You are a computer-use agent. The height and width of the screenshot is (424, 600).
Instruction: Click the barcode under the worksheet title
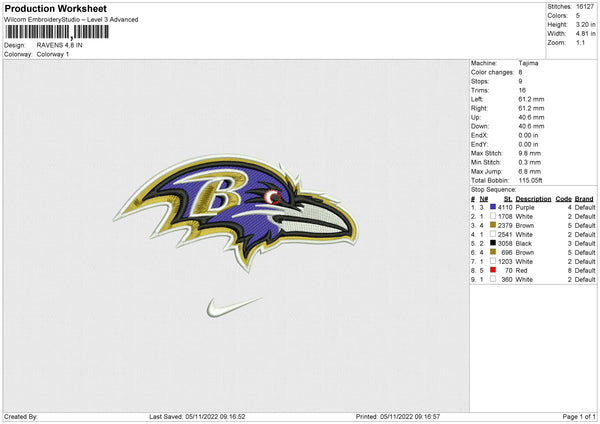point(57,32)
